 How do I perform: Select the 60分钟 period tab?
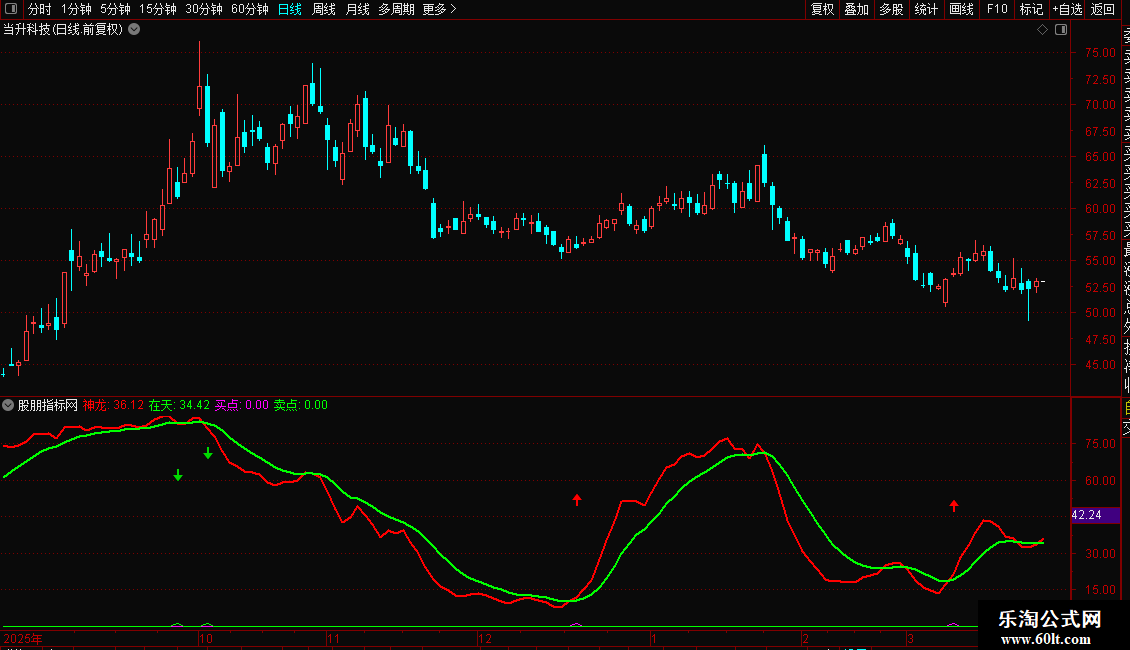click(250, 9)
